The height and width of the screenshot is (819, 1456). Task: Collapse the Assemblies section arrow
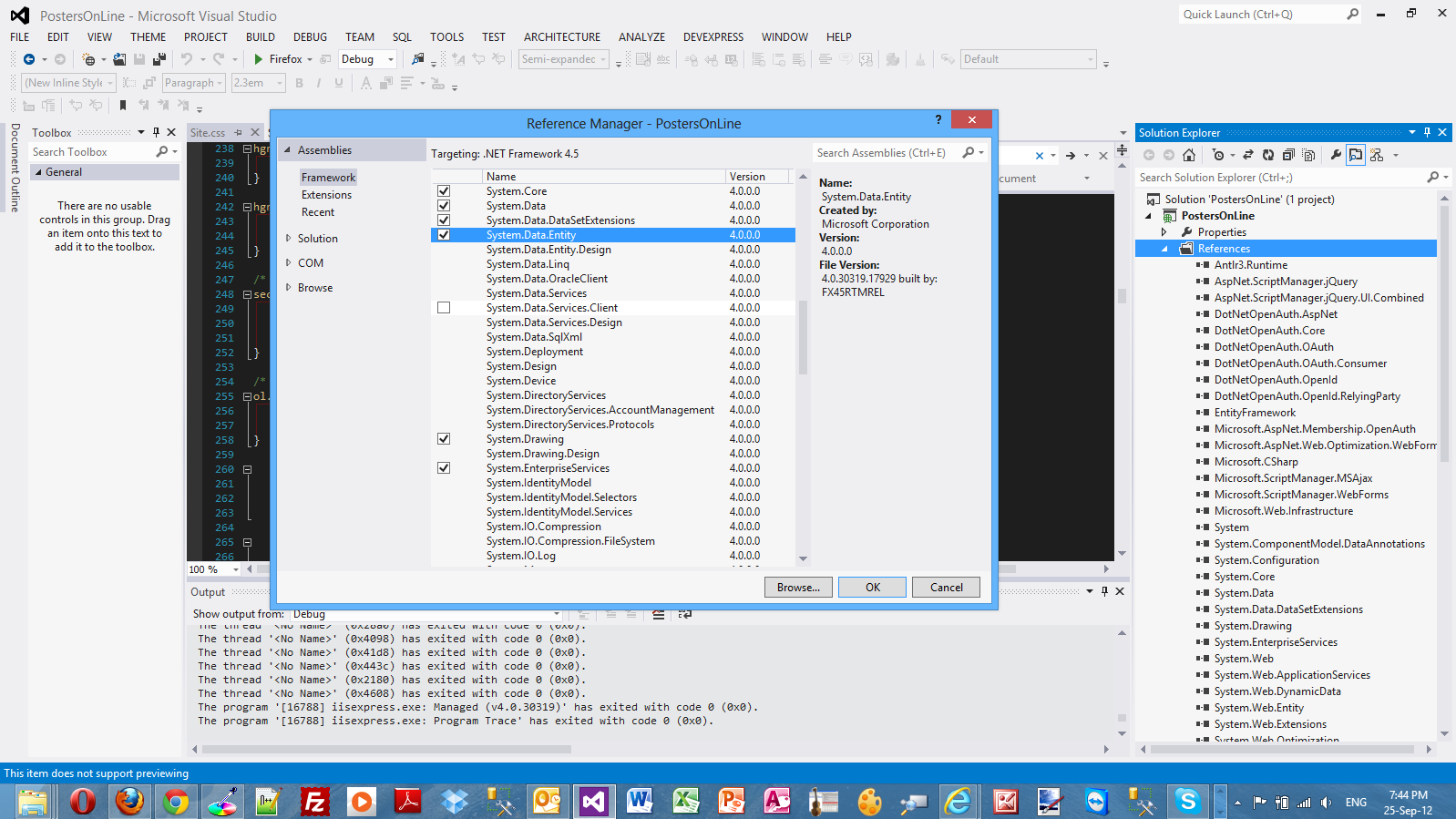(x=288, y=150)
